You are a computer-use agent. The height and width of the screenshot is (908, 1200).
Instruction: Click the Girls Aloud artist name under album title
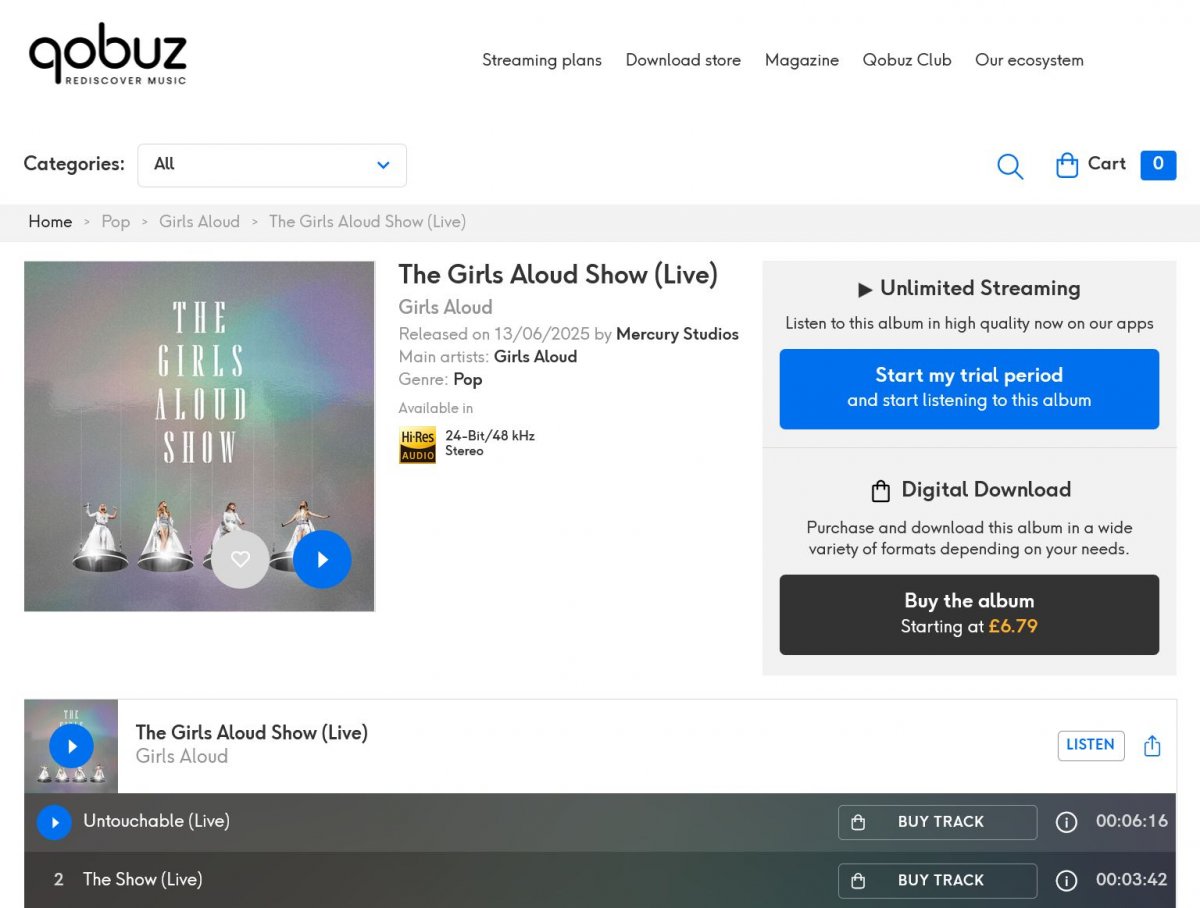tap(445, 308)
